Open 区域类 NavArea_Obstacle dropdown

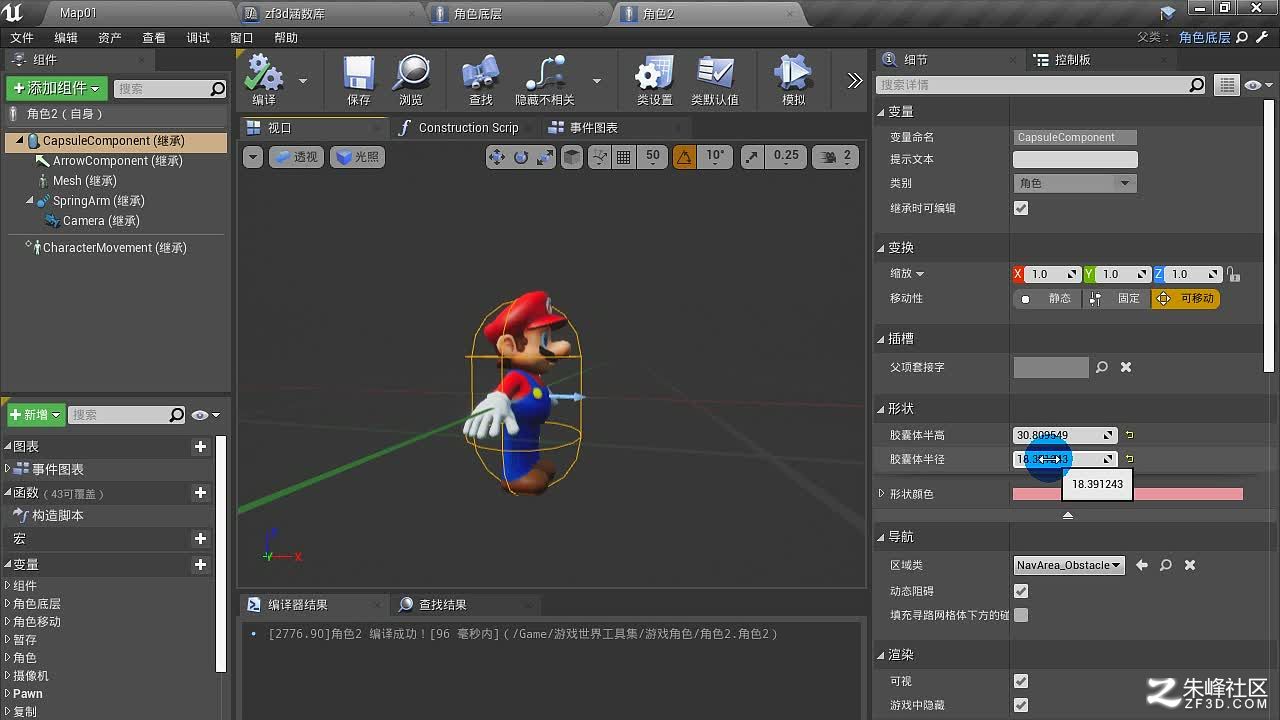tap(1069, 565)
